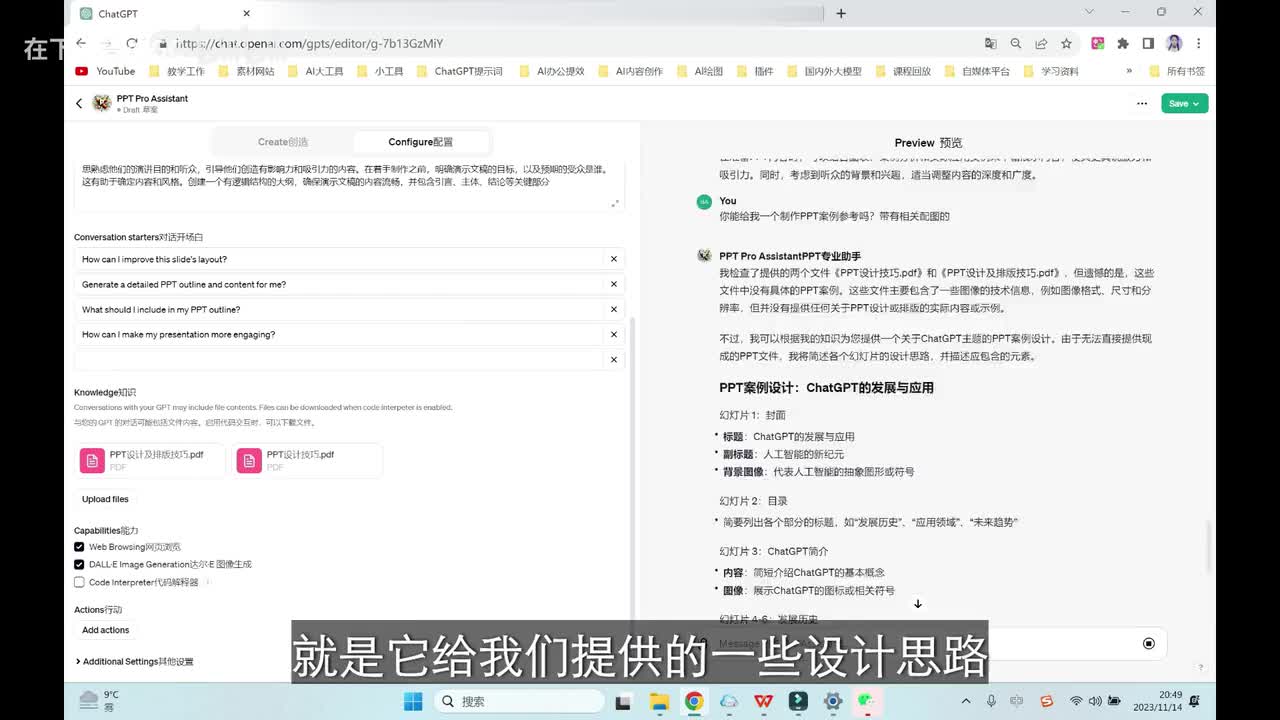The height and width of the screenshot is (720, 1280).
Task: Open the Save dropdown button
Action: 1184,103
